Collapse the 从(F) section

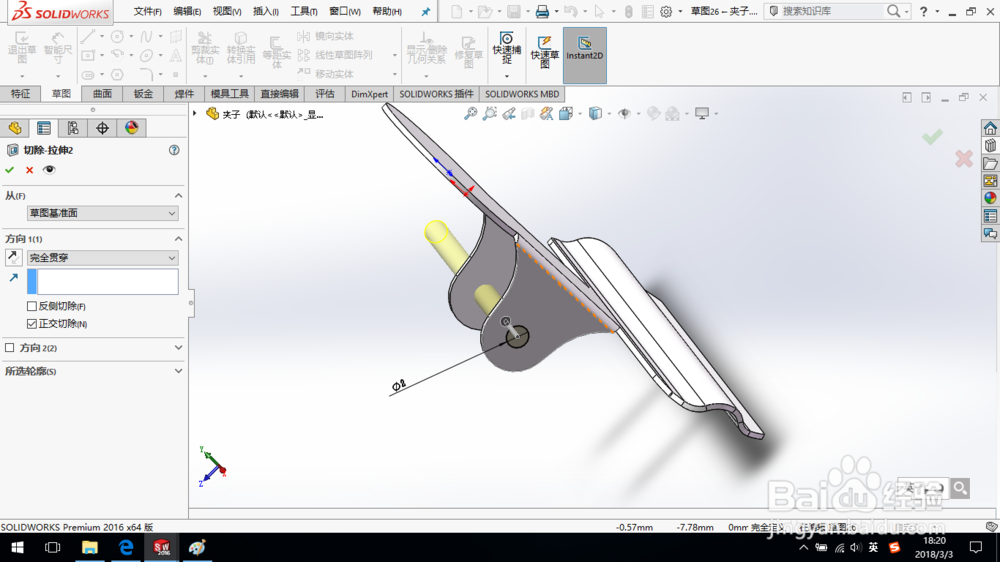click(x=178, y=196)
